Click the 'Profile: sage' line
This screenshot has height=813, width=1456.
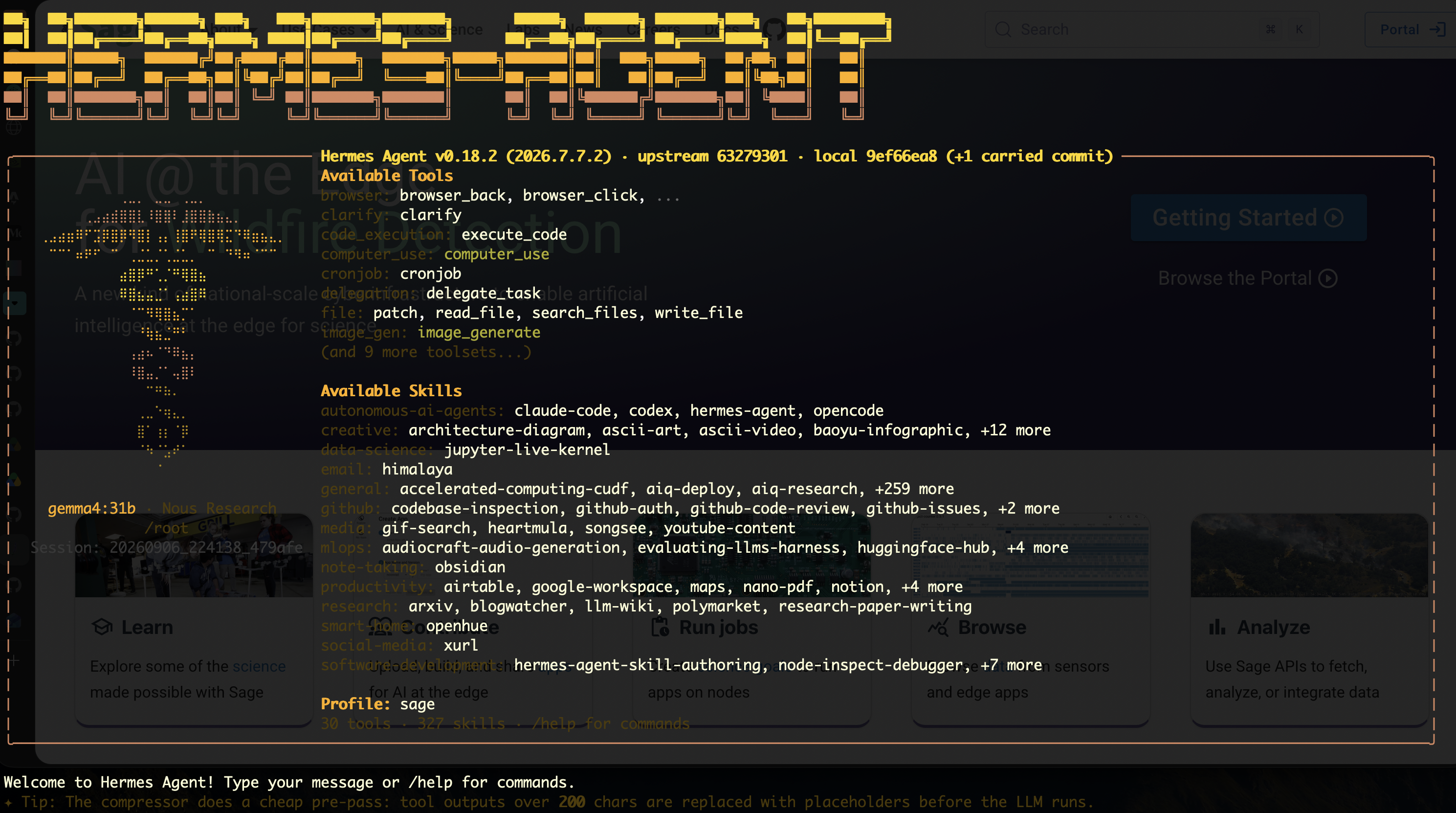[377, 704]
